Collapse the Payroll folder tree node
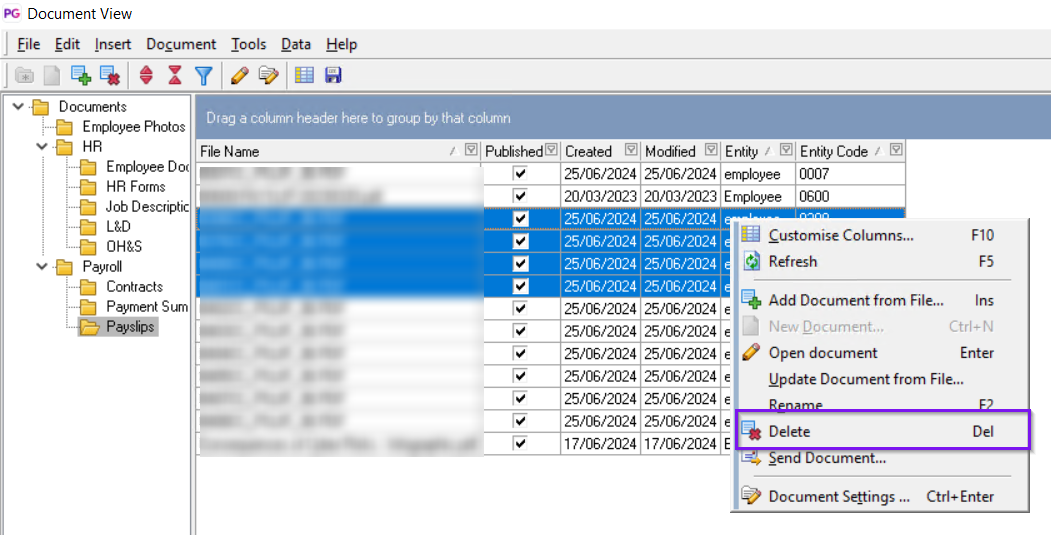The image size is (1051, 535). 41,267
